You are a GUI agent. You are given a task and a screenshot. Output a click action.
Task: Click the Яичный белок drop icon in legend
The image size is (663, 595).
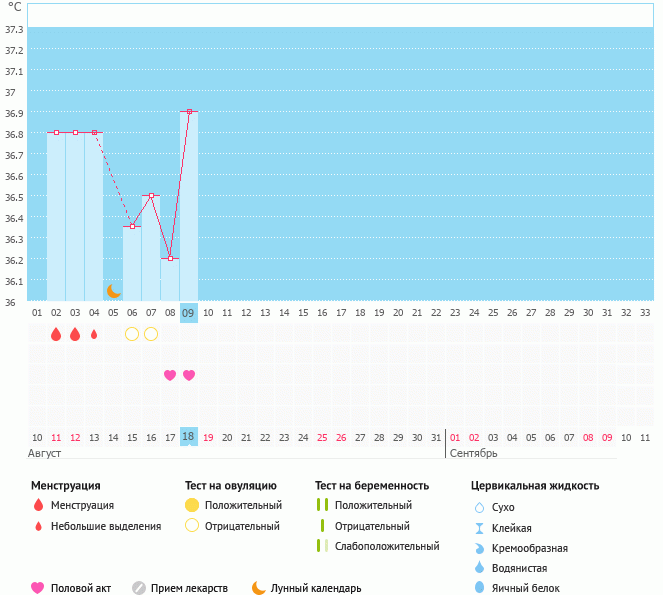(x=479, y=588)
